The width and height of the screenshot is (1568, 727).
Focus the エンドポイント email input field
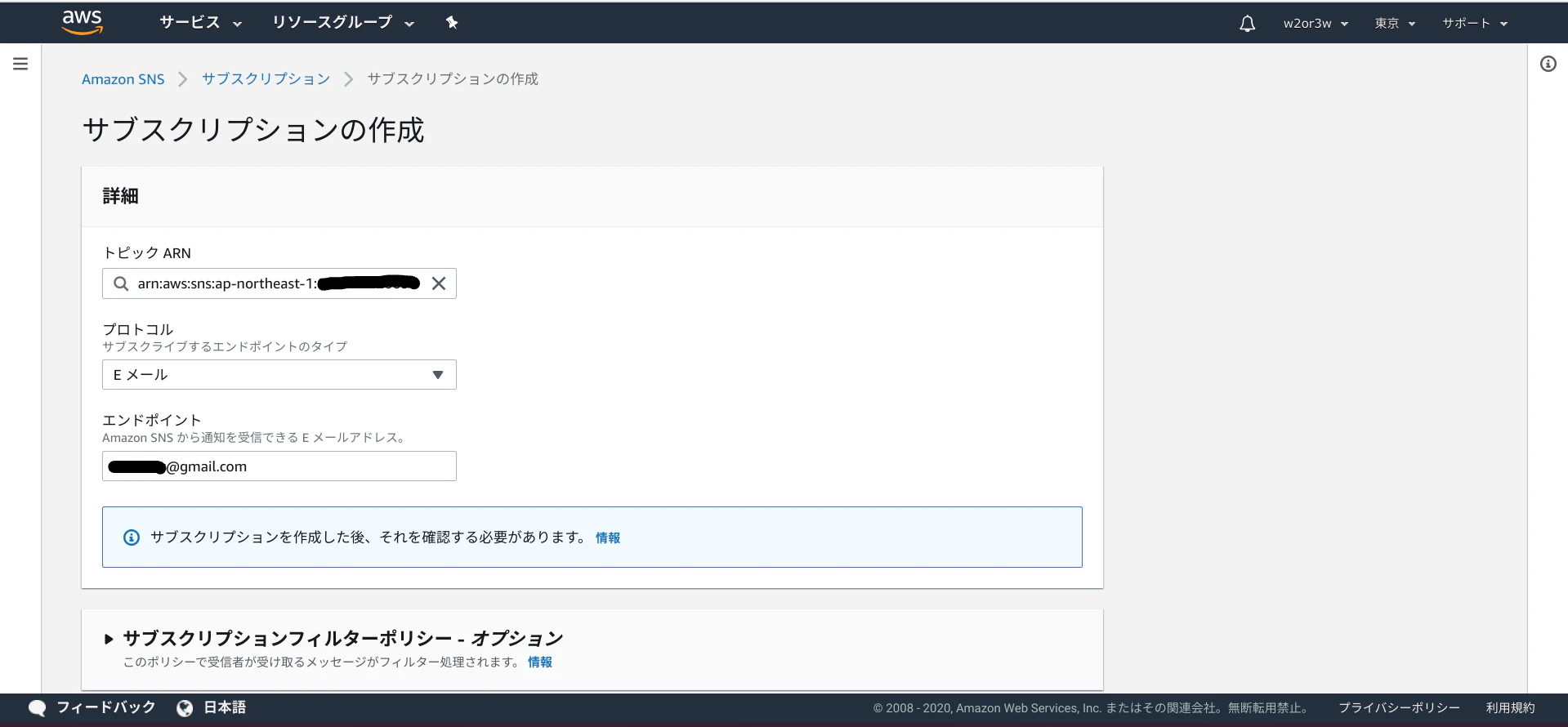[279, 466]
